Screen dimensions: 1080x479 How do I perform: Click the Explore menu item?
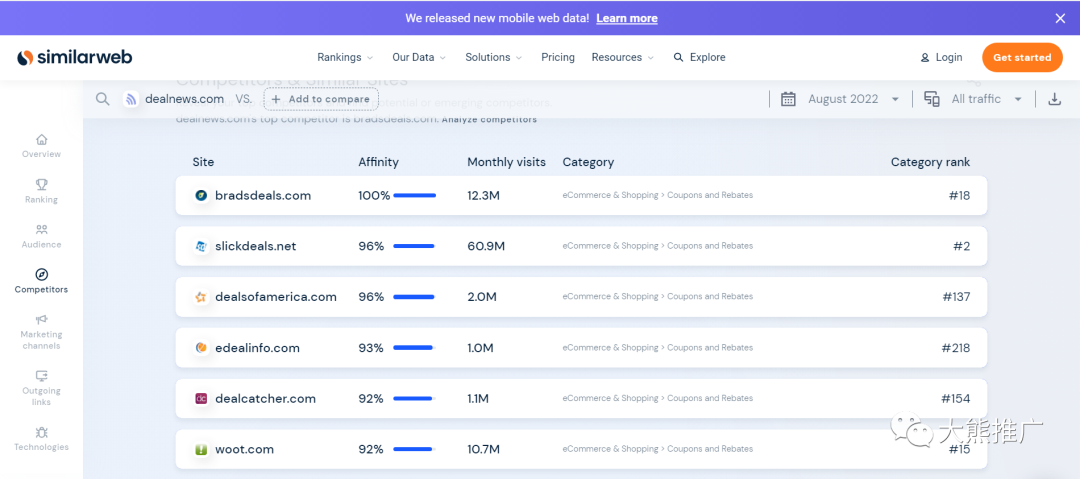click(699, 57)
